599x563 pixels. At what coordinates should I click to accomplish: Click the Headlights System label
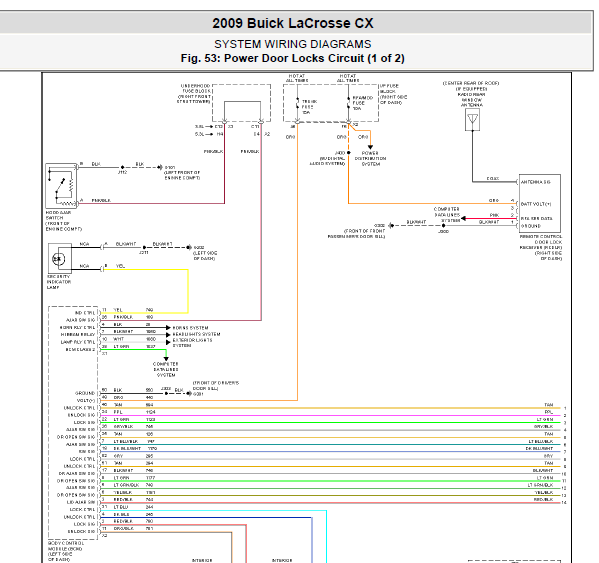click(196, 334)
